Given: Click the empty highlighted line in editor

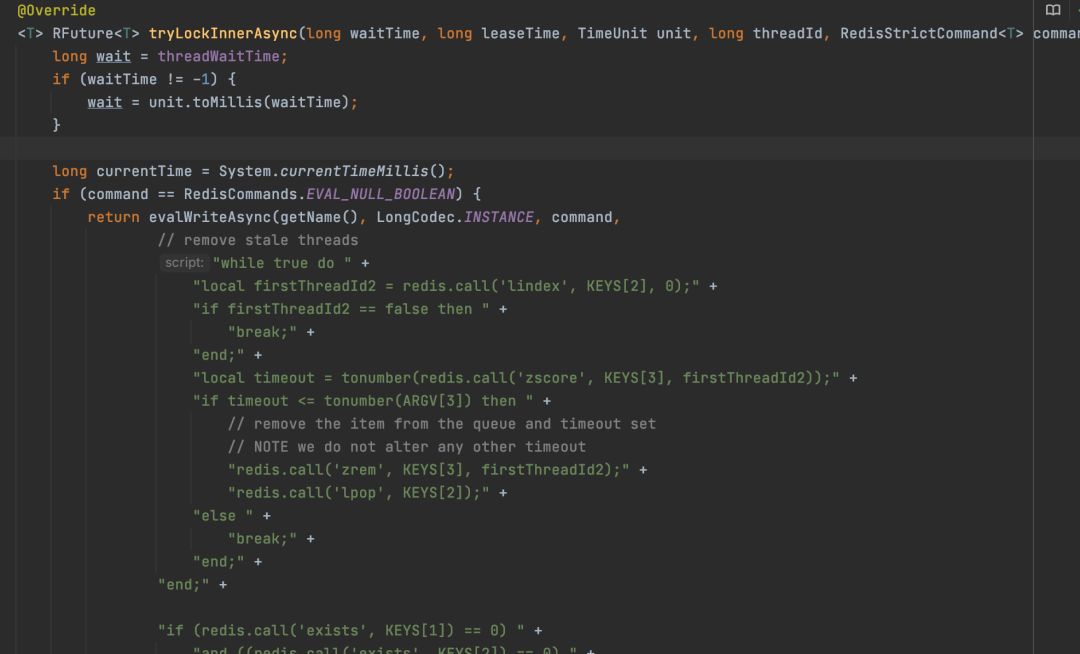Looking at the screenshot, I should [x=500, y=148].
